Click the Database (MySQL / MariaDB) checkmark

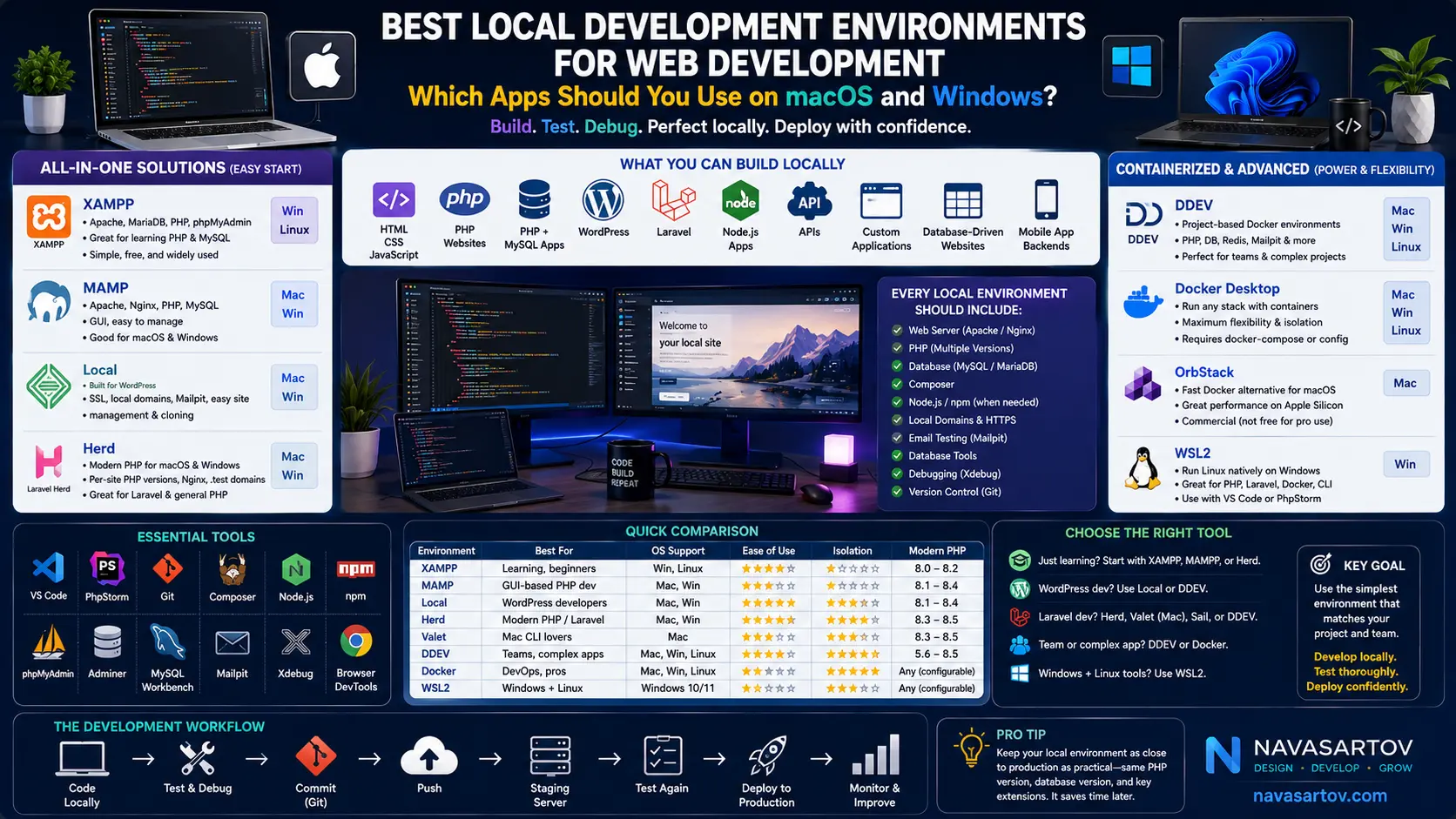(897, 366)
